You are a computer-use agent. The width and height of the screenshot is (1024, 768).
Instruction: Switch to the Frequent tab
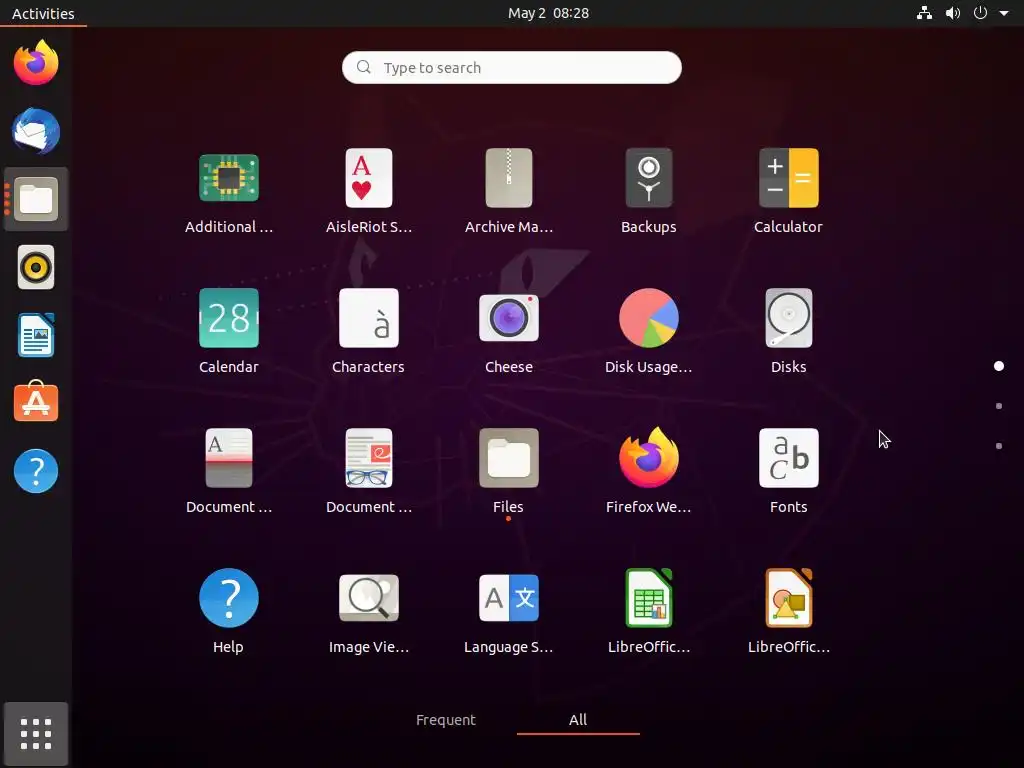(445, 720)
